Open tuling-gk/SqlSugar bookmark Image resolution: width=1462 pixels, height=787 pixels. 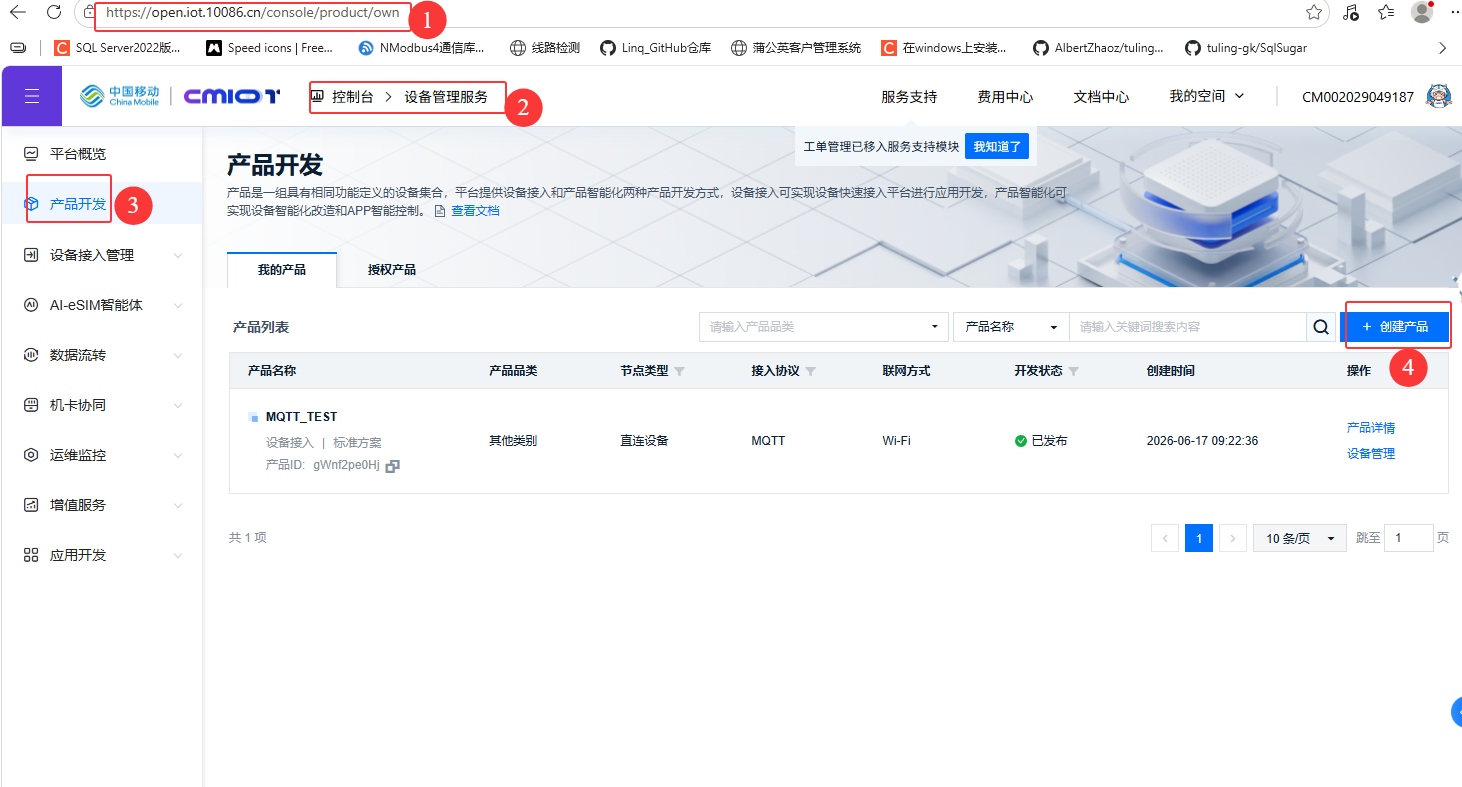click(1245, 47)
